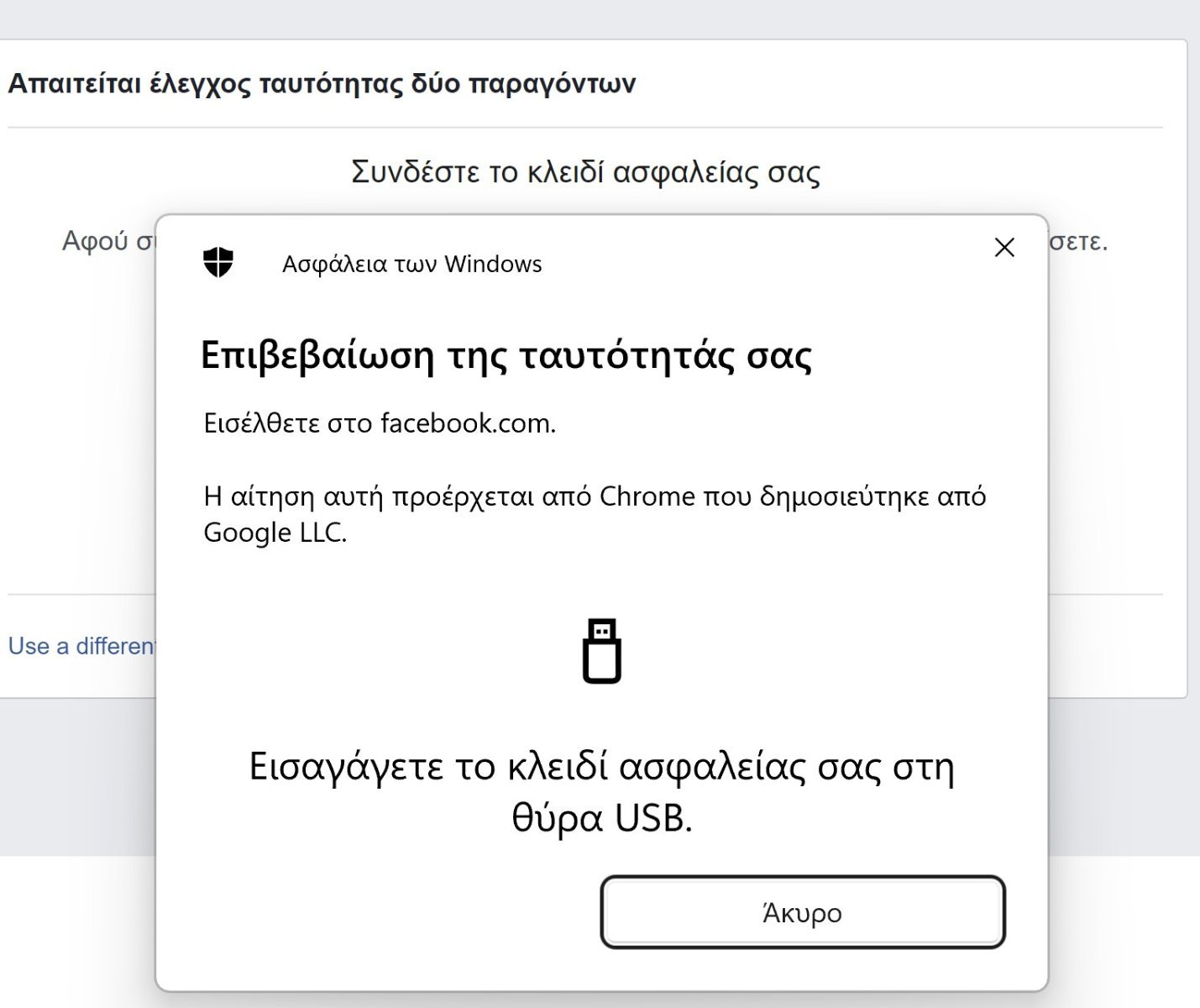Image resolution: width=1200 pixels, height=1008 pixels.
Task: Click the 'Google LLC.' publisher text
Action: pyautogui.click(x=275, y=533)
